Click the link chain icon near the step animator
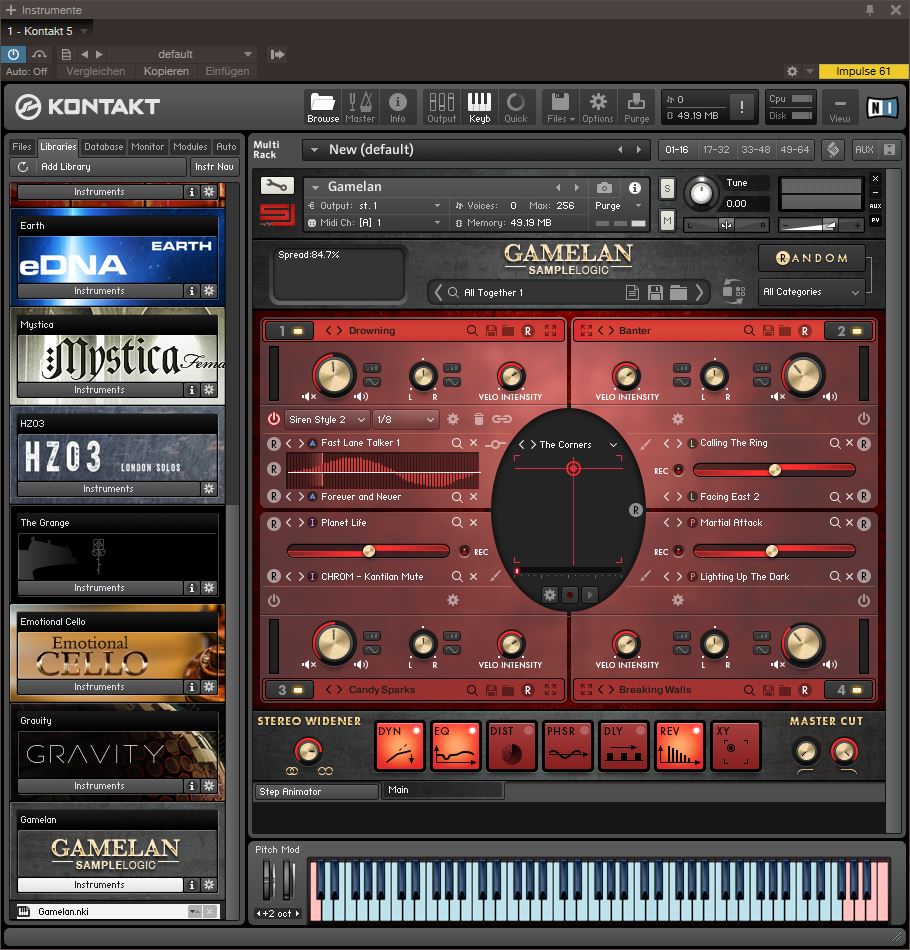The width and height of the screenshot is (910, 950). tap(502, 419)
